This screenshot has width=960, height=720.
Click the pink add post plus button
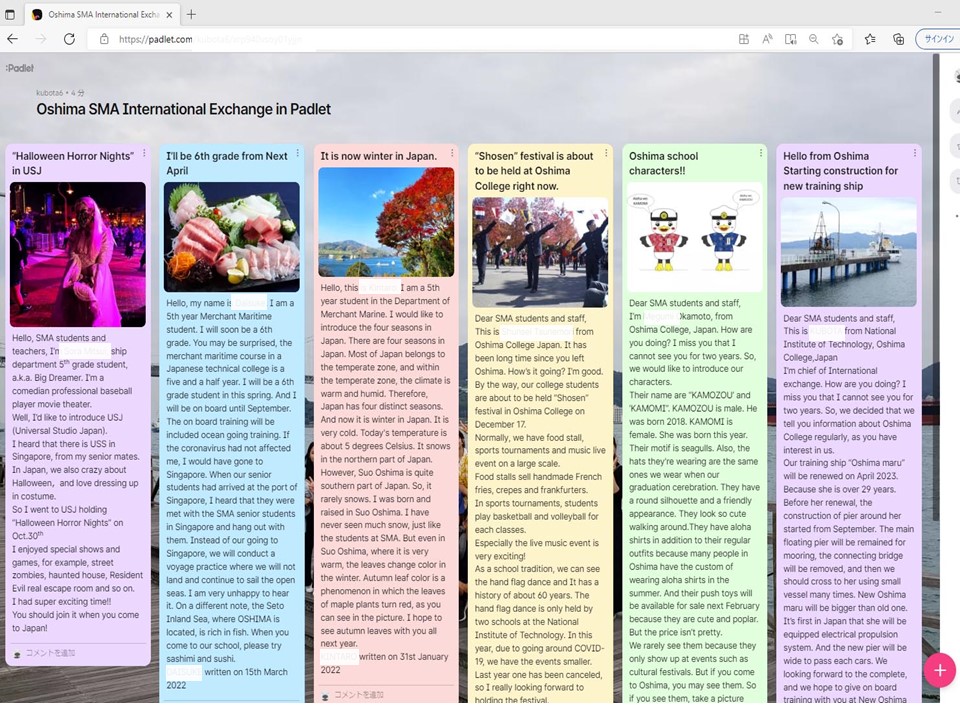coord(939,669)
